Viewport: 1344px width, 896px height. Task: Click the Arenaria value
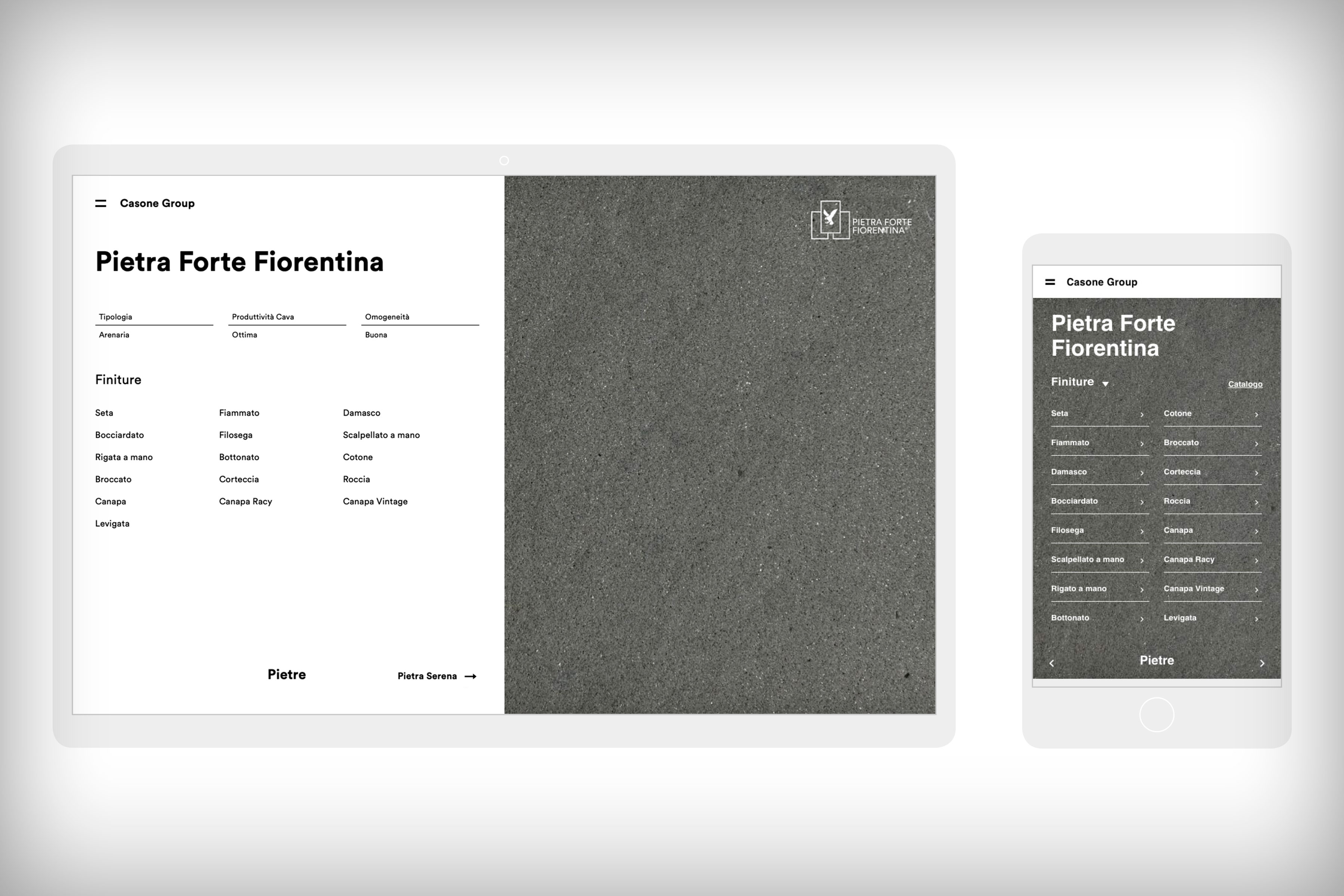[114, 335]
